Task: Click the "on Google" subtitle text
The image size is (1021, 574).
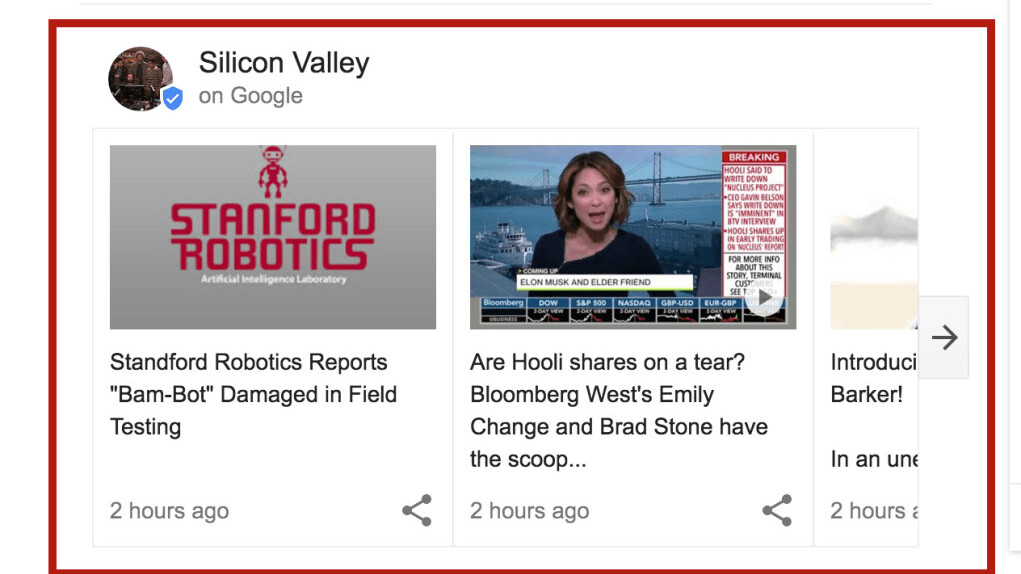Action: pos(250,96)
